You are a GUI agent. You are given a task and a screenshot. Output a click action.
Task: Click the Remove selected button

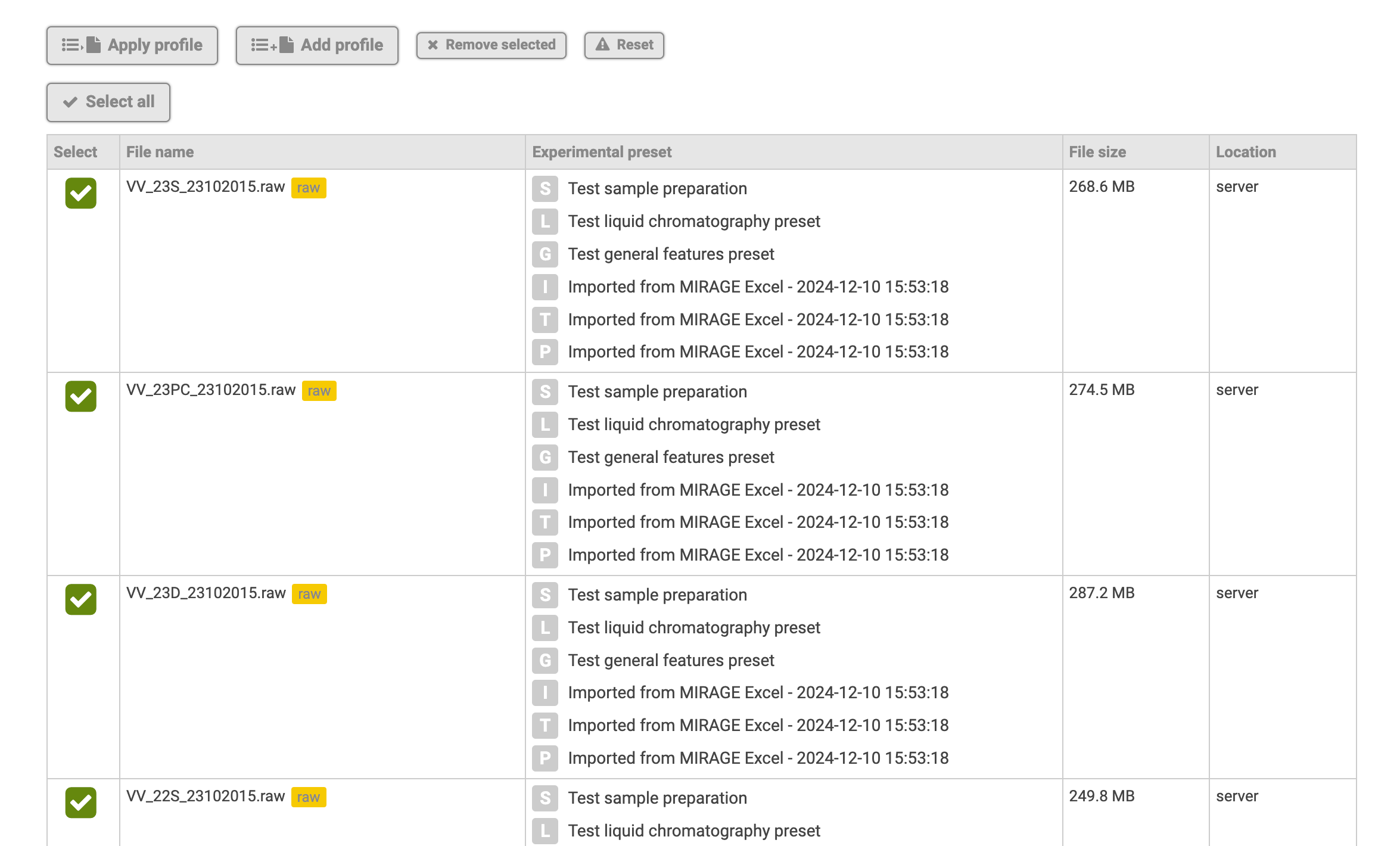pos(491,45)
